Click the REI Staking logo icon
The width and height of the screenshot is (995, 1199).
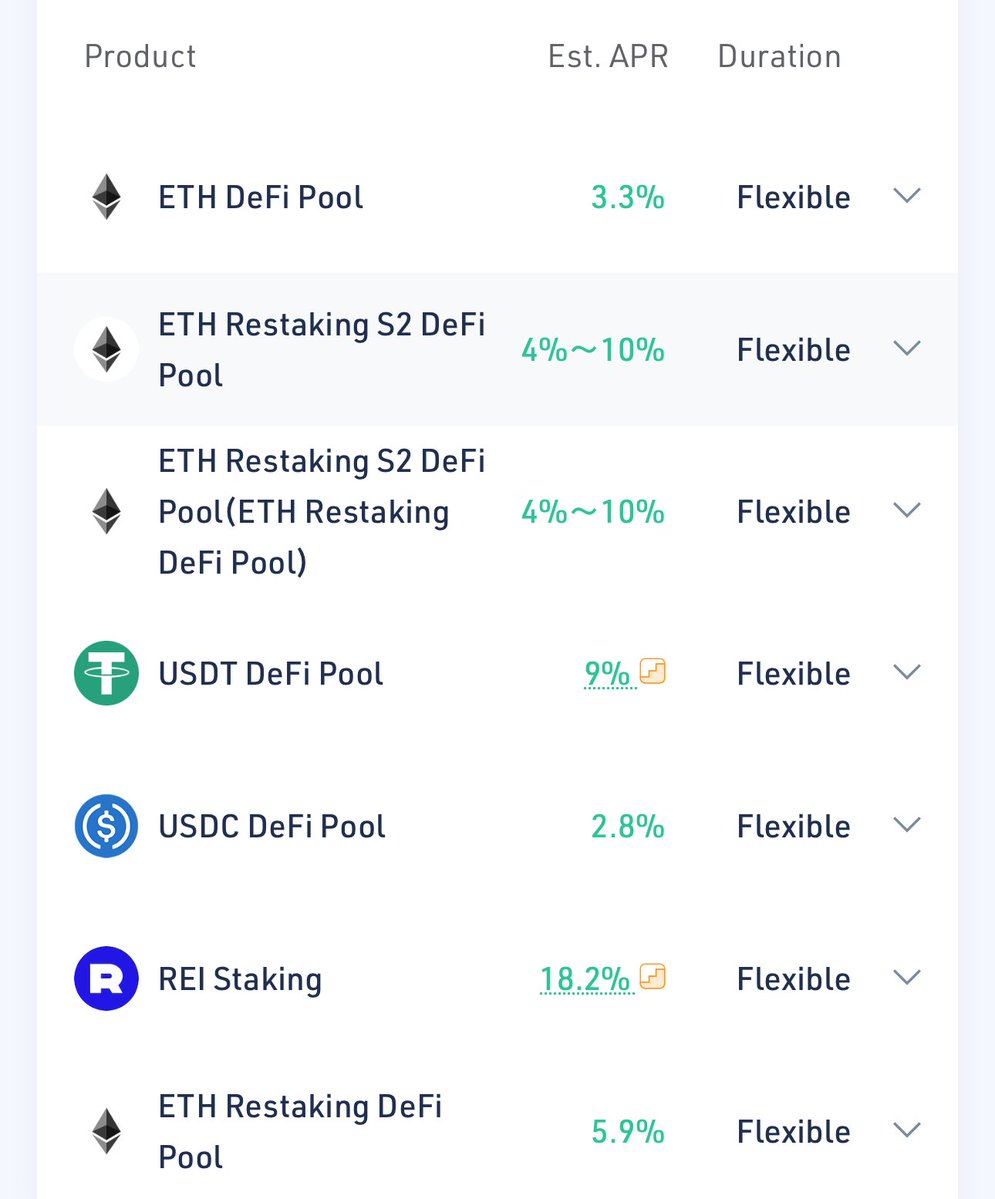106,978
